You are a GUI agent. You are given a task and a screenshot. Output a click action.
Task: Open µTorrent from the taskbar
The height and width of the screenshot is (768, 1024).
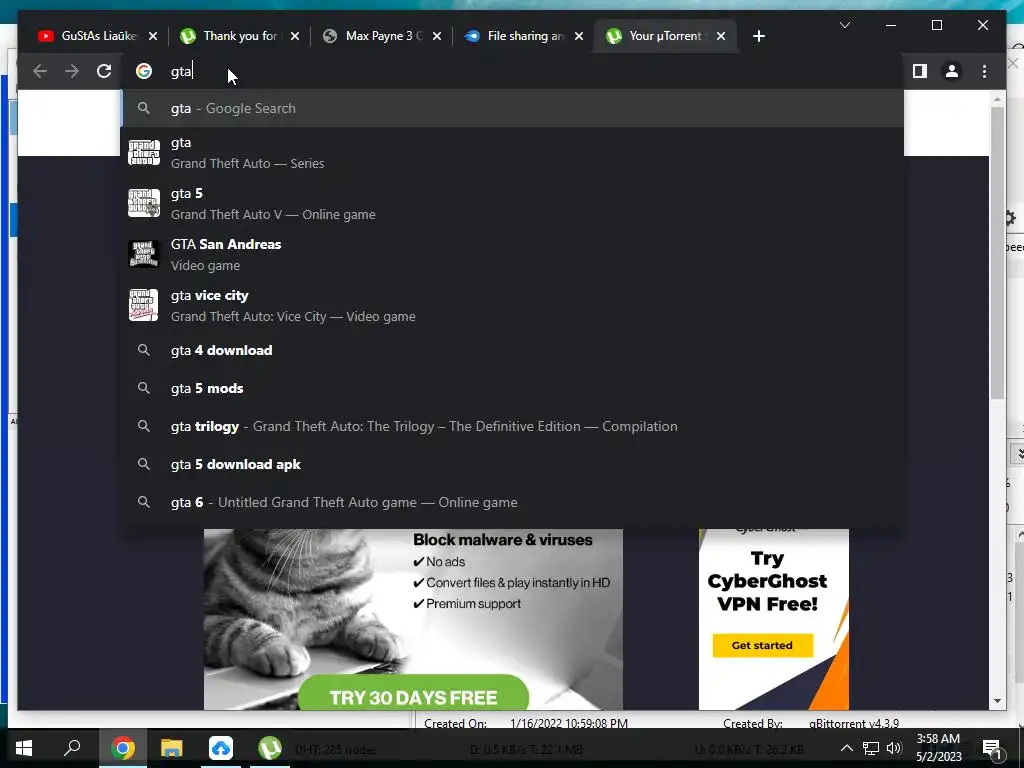coord(270,748)
